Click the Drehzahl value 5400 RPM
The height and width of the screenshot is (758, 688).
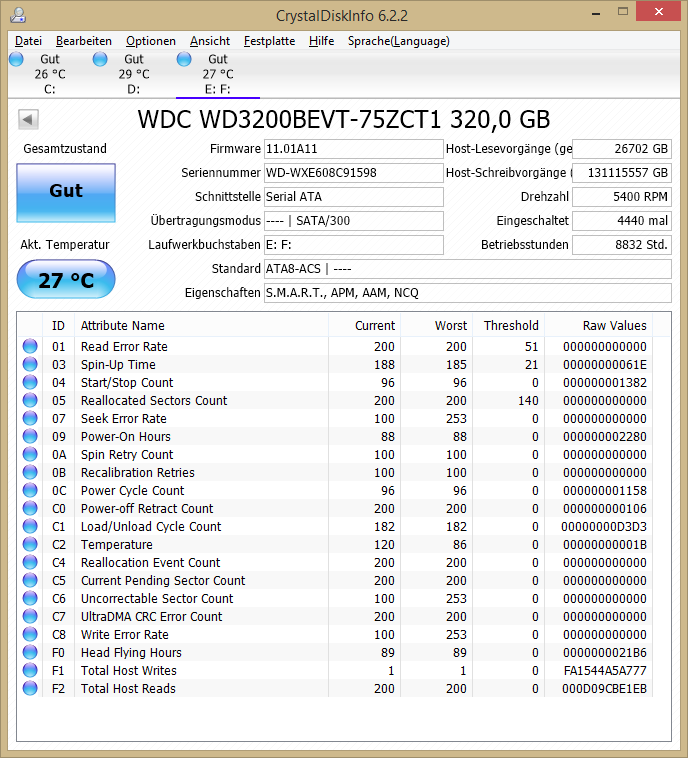tap(622, 197)
